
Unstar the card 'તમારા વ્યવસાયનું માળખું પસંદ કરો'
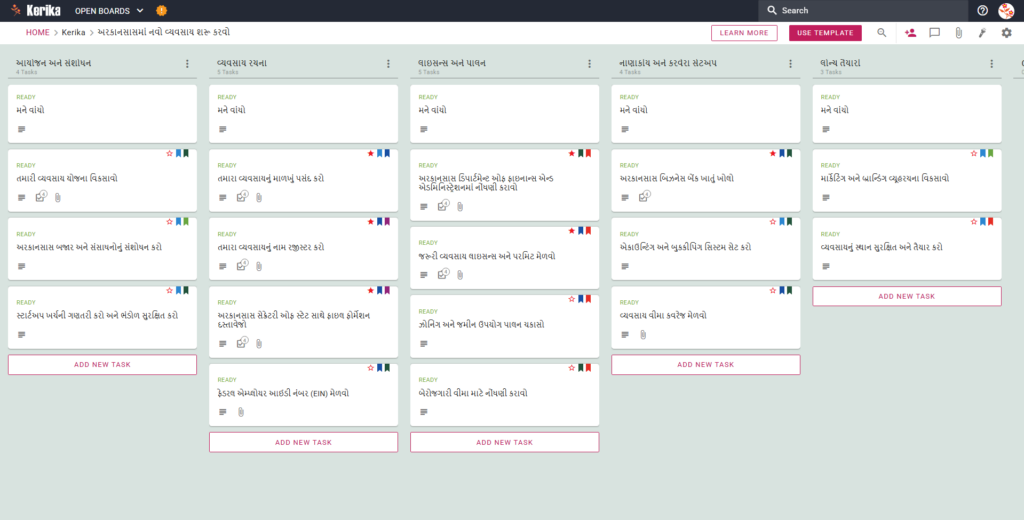click(370, 154)
